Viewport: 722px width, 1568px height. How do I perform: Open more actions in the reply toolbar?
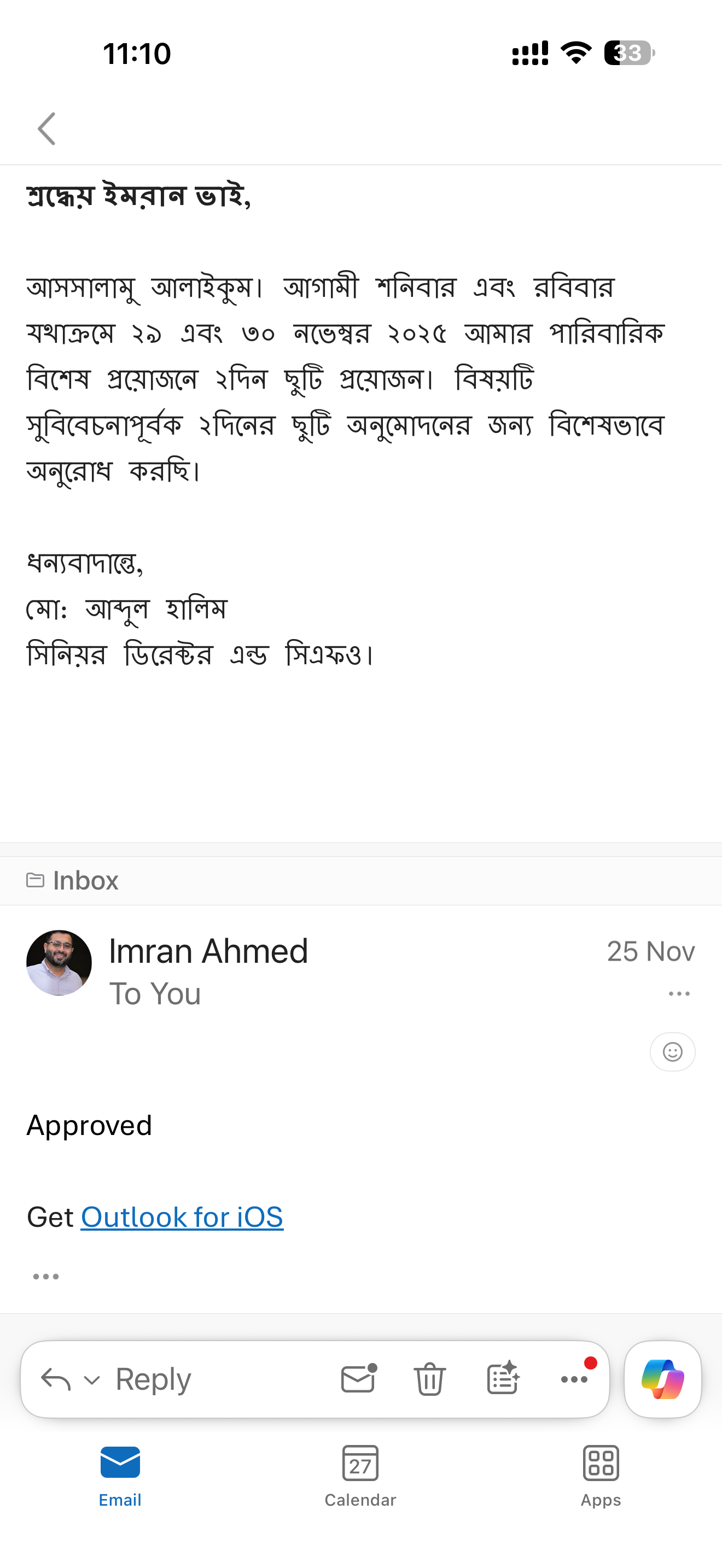click(574, 1379)
